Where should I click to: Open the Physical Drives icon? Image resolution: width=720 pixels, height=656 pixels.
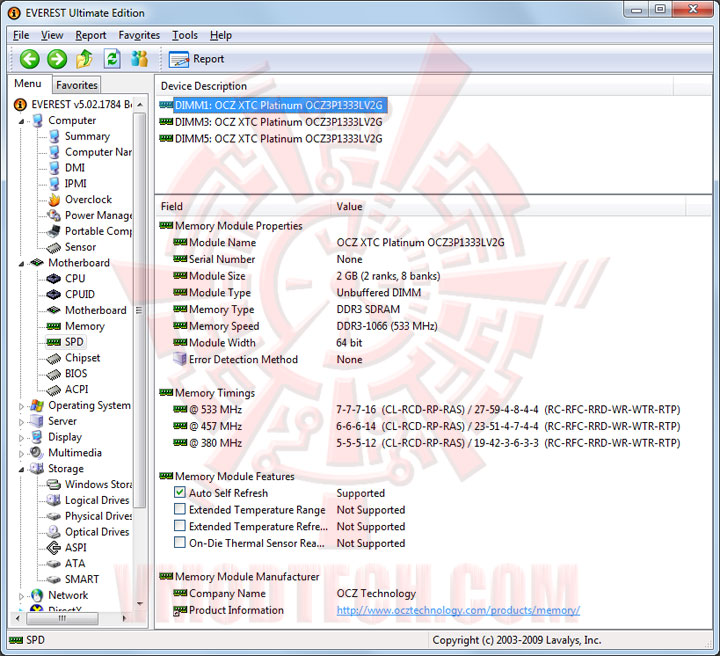click(x=54, y=516)
